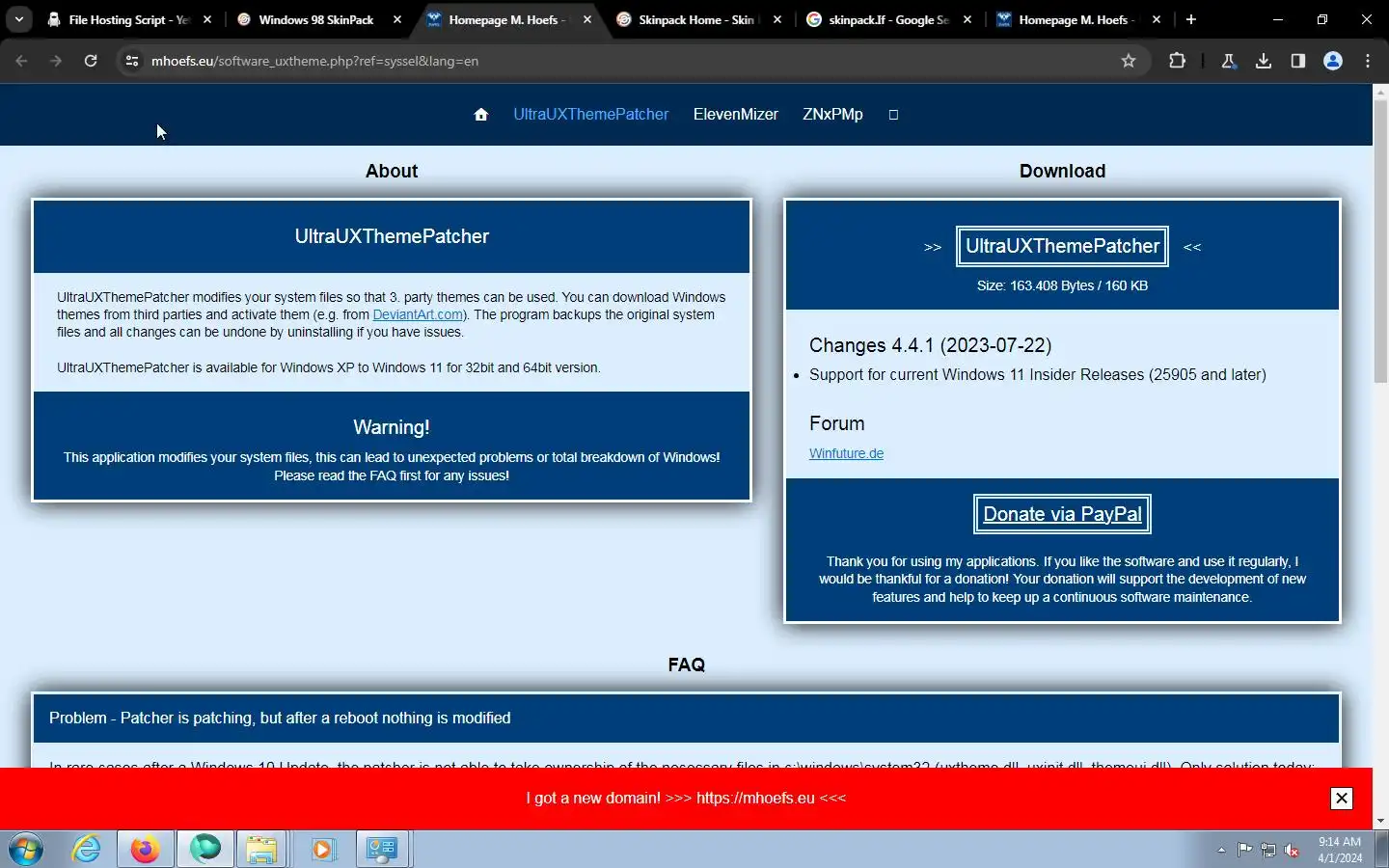Close the Skinpack Home tab
Screen dimensions: 1389x868
[777, 19]
